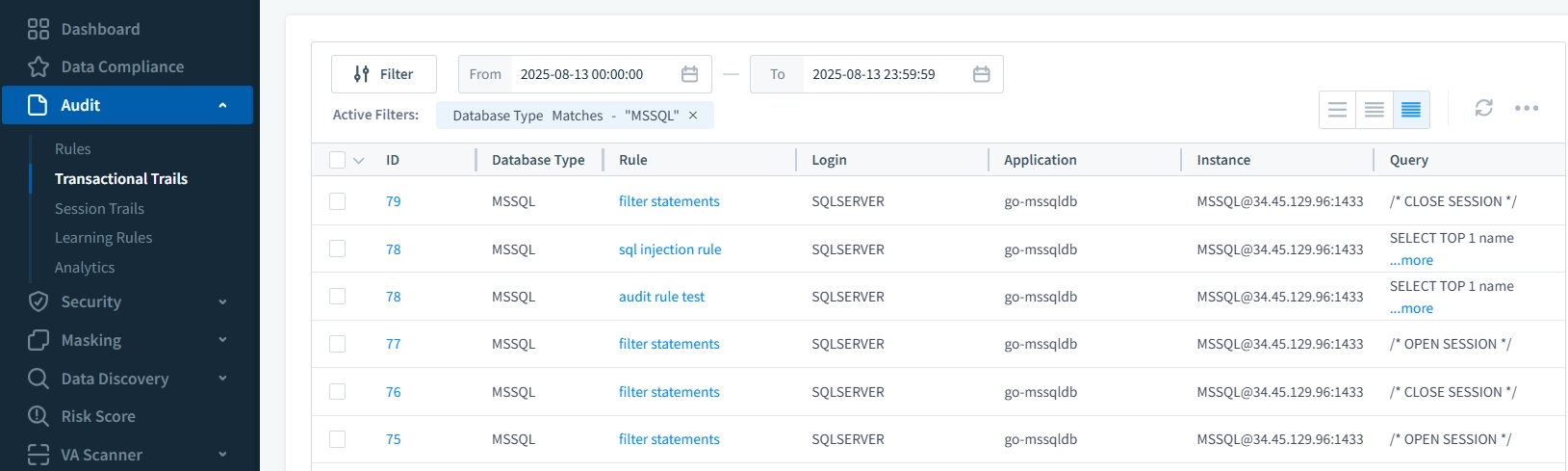The height and width of the screenshot is (471, 1568).
Task: Click the Filter button
Action: click(x=384, y=74)
